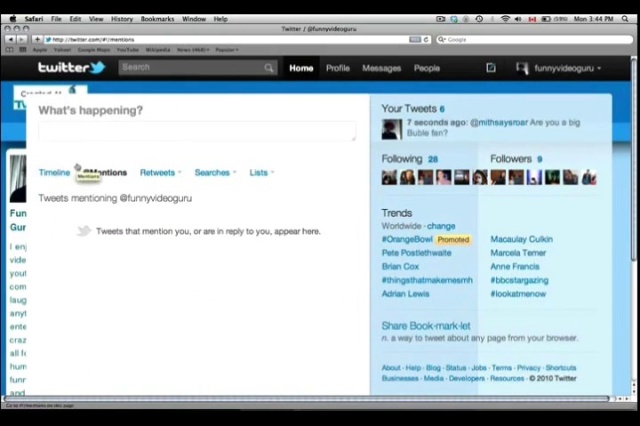Open the first avatar under Following
The image size is (640, 426).
389,178
